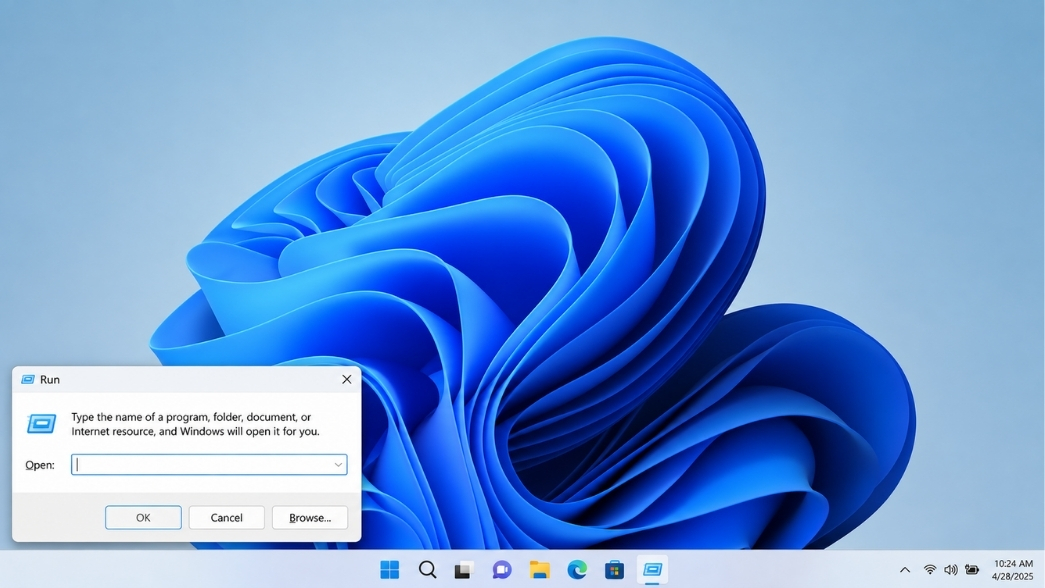The width and height of the screenshot is (1045, 588).
Task: Click OK in the Run dialog
Action: 143,517
